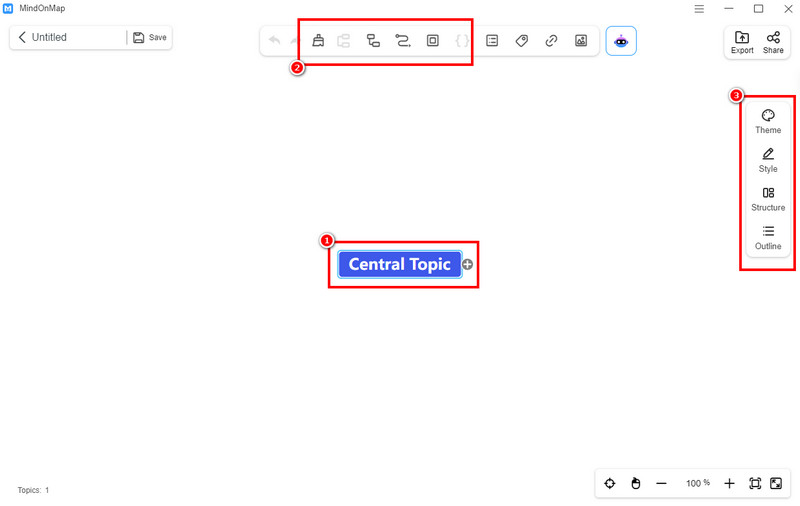Click the boundary frame icon
The width and height of the screenshot is (800, 506).
(x=433, y=40)
